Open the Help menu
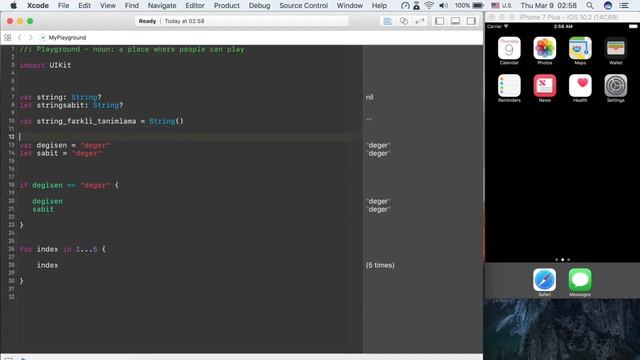 pos(379,5)
